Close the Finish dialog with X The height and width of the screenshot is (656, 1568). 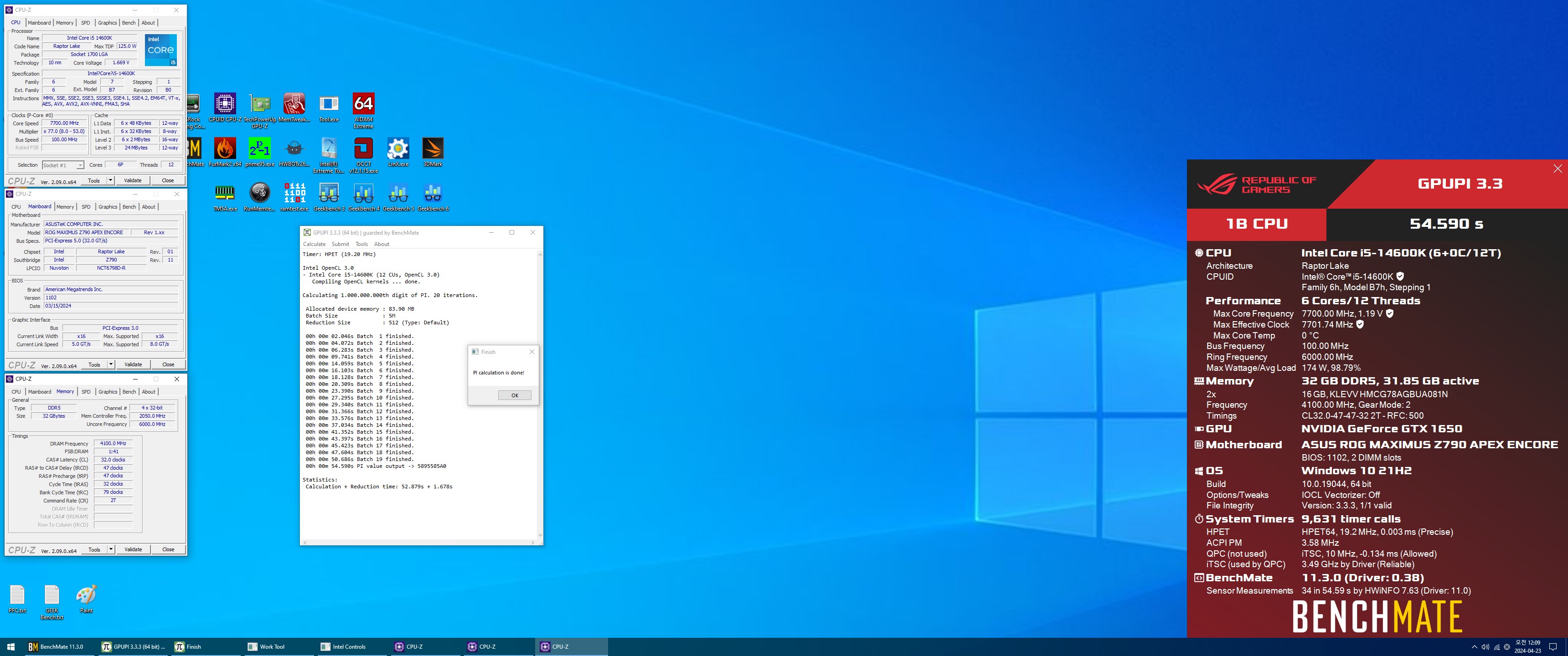click(x=531, y=352)
